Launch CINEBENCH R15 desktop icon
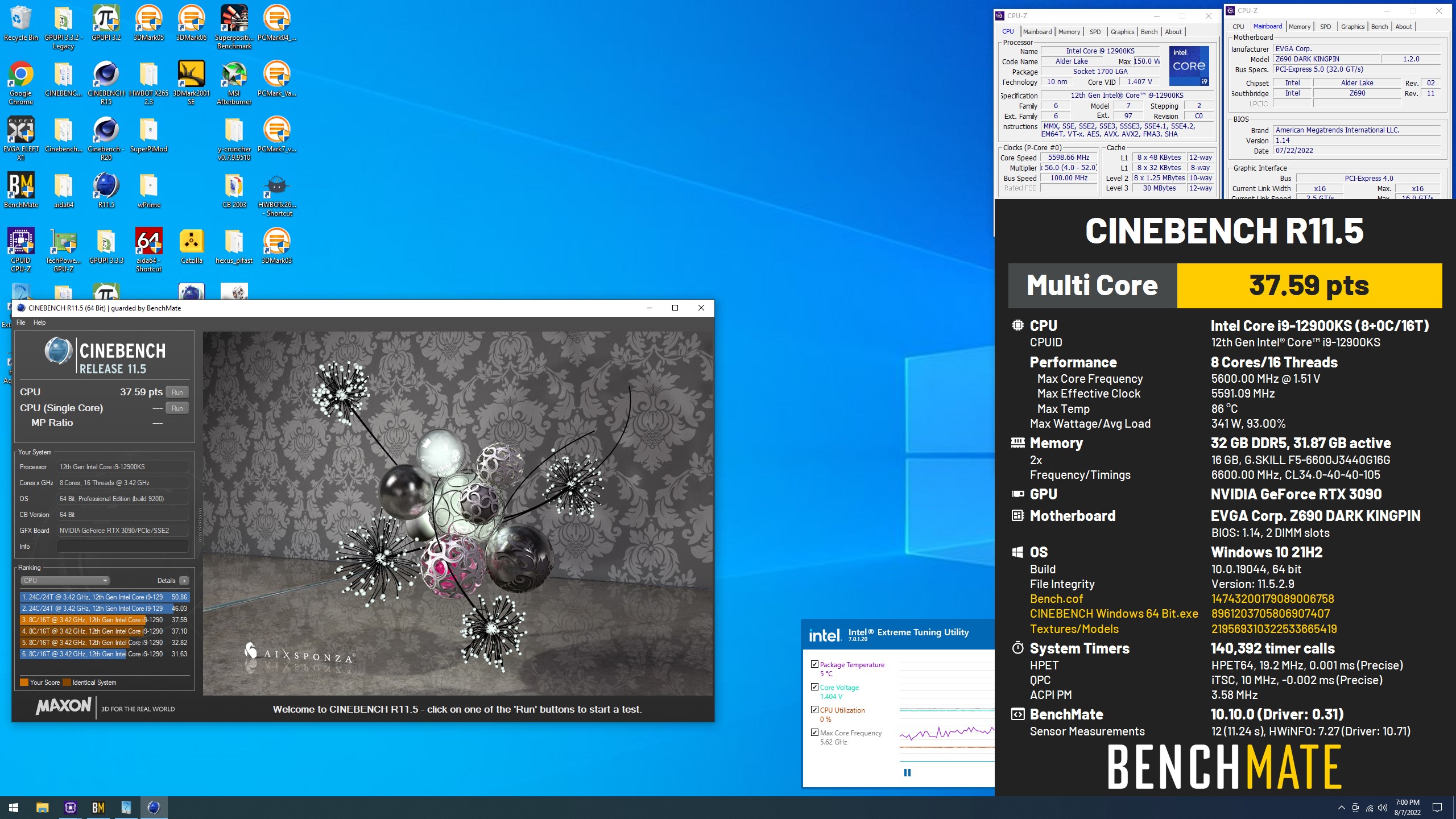 click(x=106, y=82)
